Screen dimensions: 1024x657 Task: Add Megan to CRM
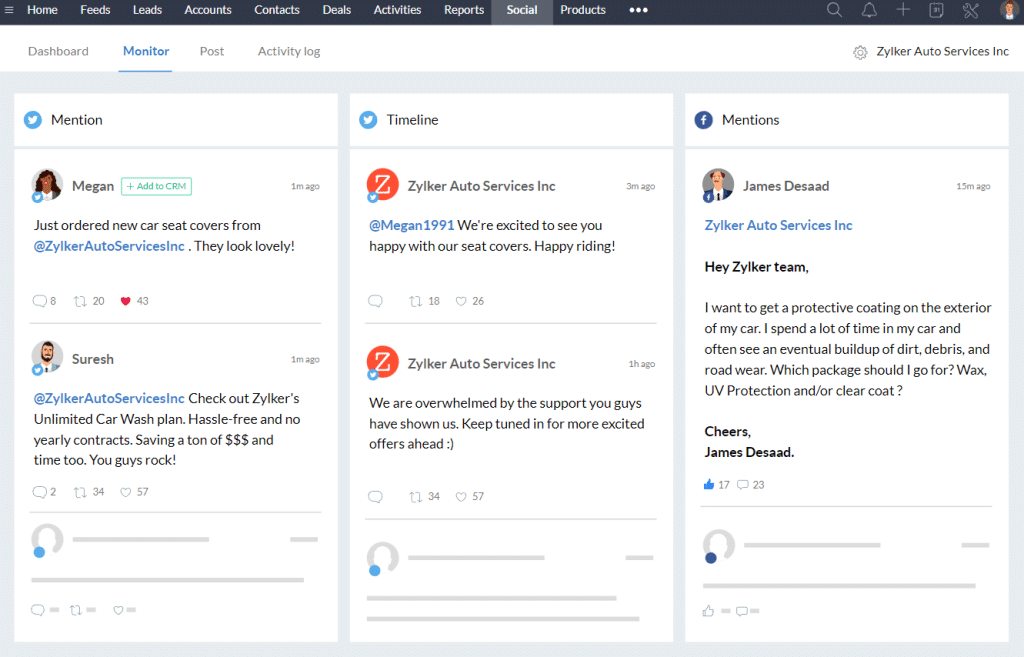tap(156, 186)
